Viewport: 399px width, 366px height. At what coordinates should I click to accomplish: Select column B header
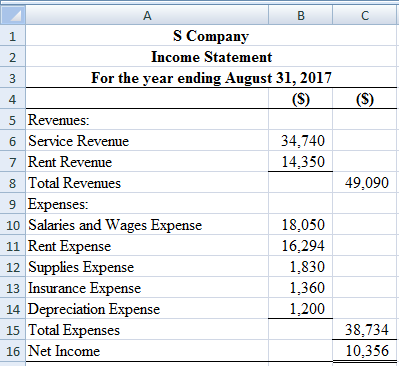(x=300, y=15)
